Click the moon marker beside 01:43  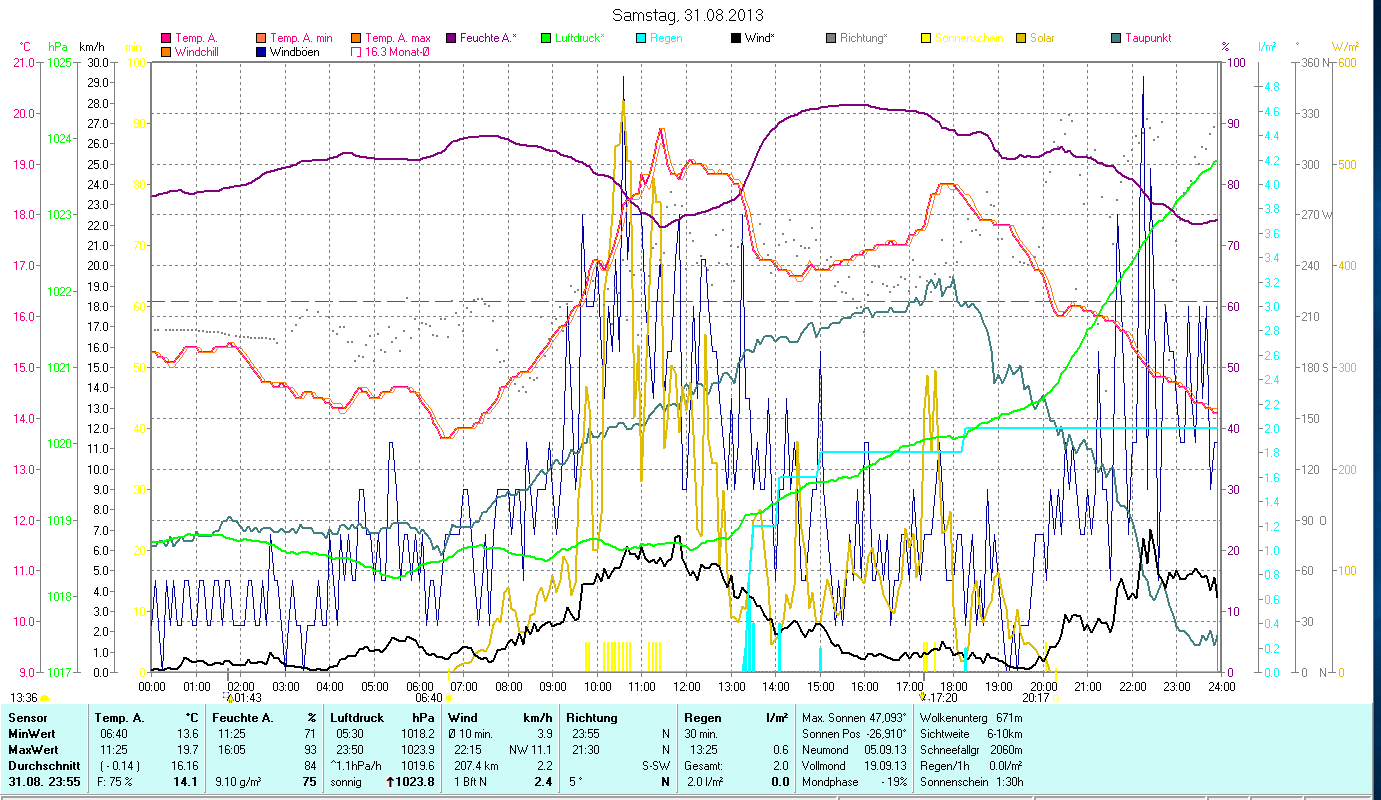(x=229, y=697)
